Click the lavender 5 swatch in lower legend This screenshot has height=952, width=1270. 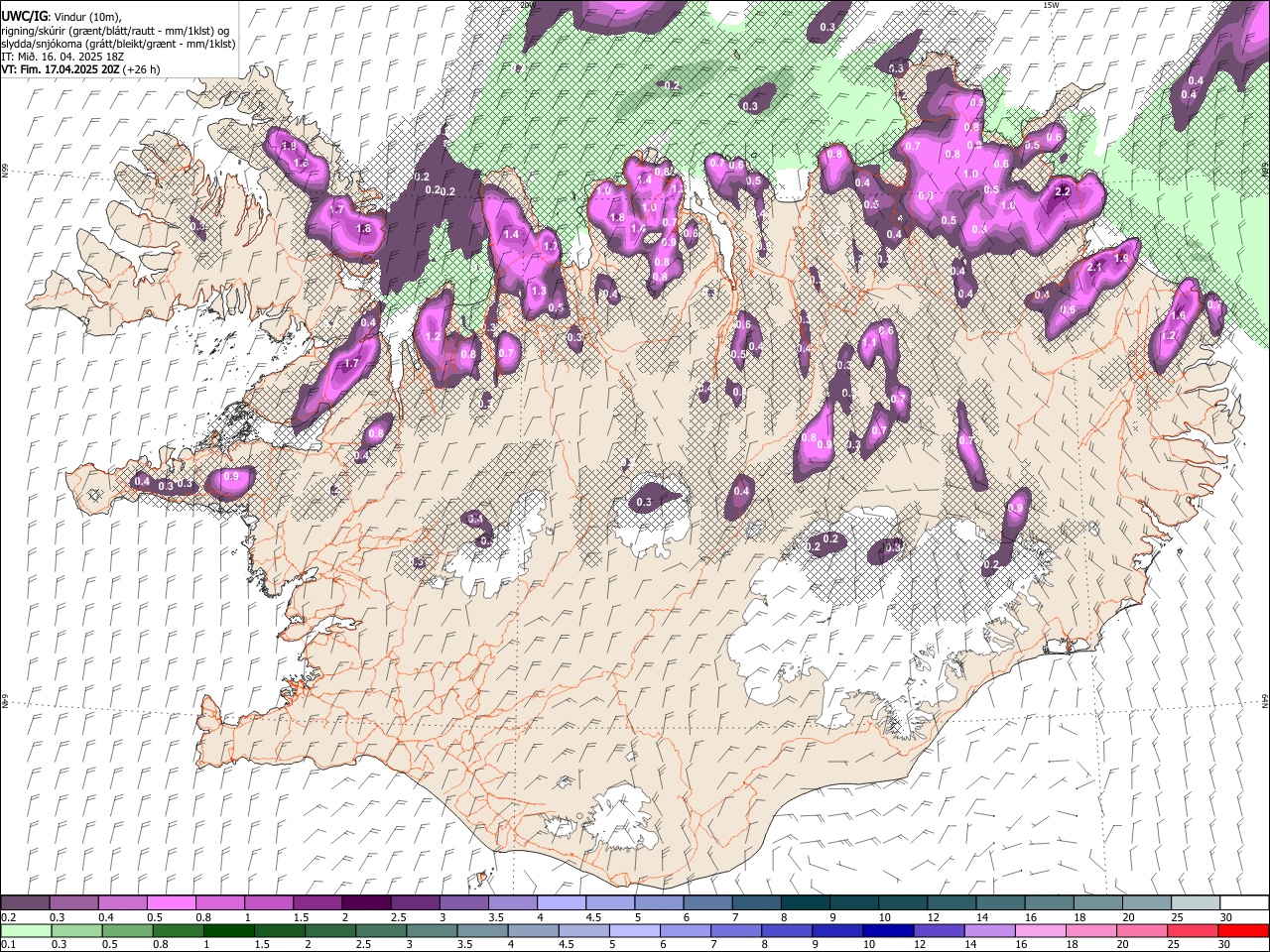[x=635, y=930]
